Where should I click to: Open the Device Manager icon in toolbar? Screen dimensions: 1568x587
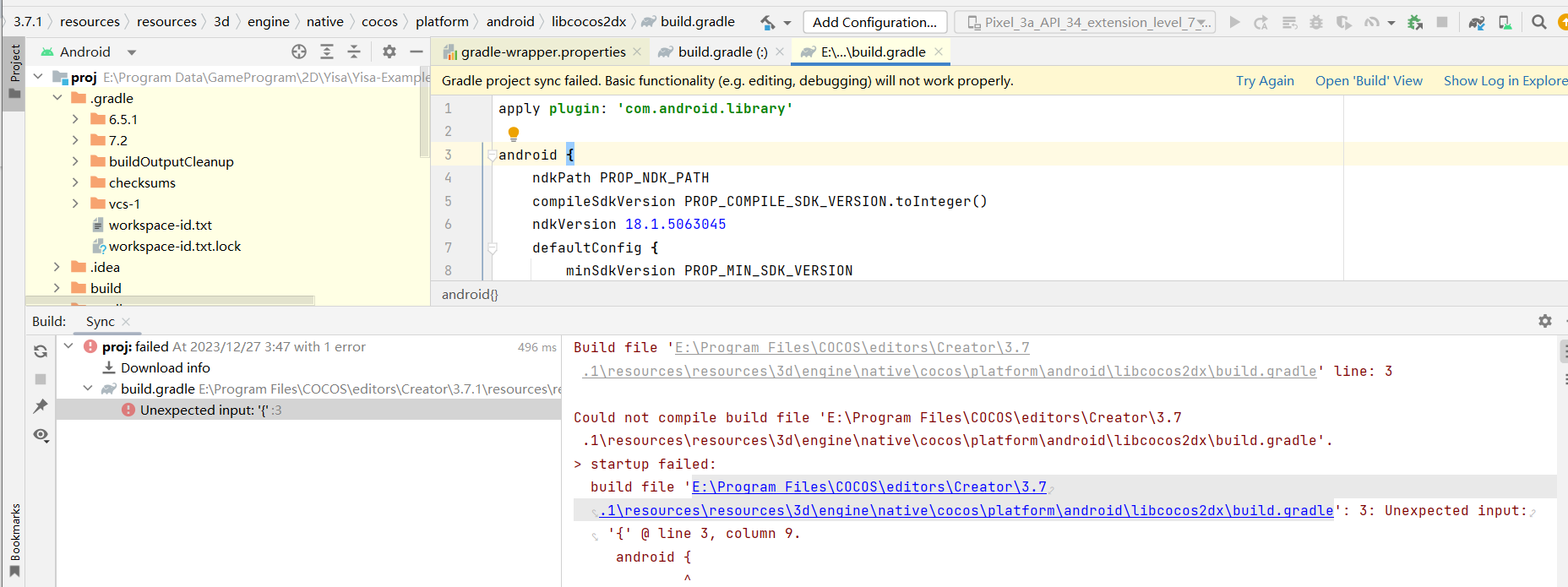coord(1505,23)
